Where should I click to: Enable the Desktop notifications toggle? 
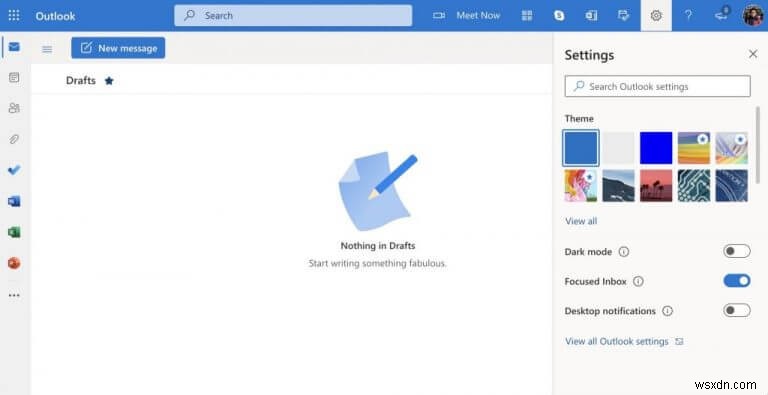[737, 310]
